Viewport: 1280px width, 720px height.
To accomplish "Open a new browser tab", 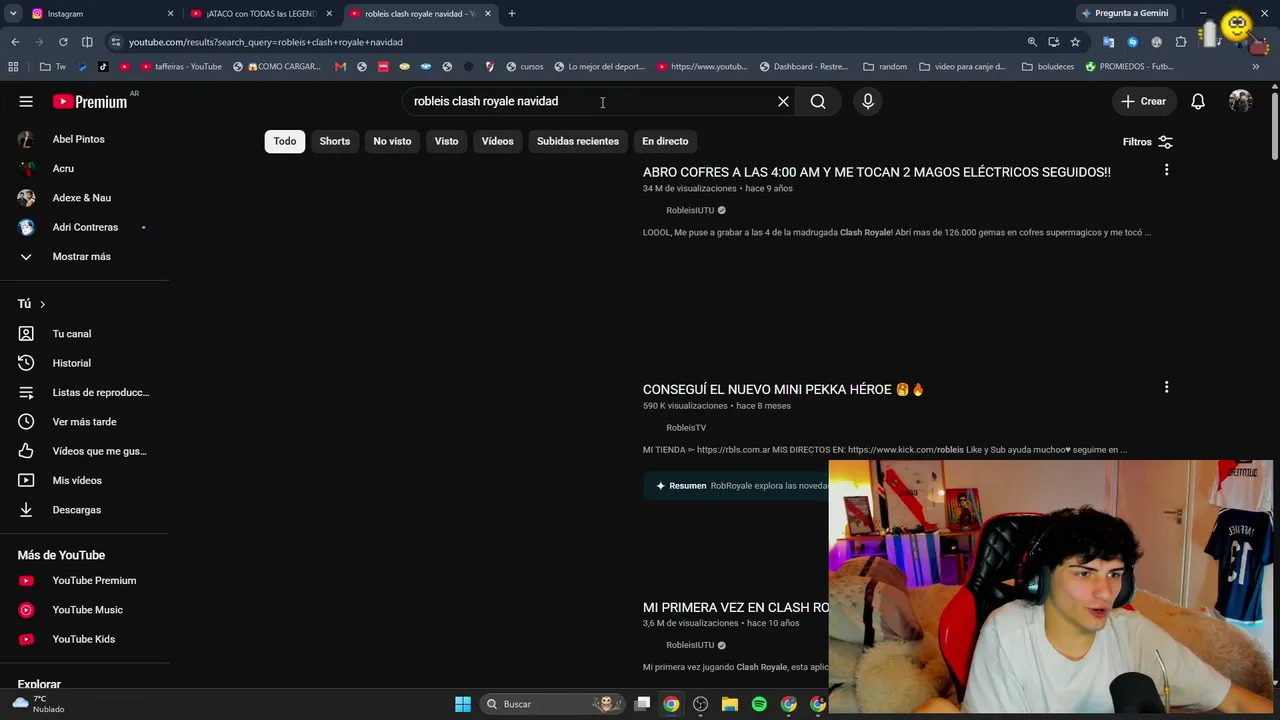I will [x=511, y=14].
